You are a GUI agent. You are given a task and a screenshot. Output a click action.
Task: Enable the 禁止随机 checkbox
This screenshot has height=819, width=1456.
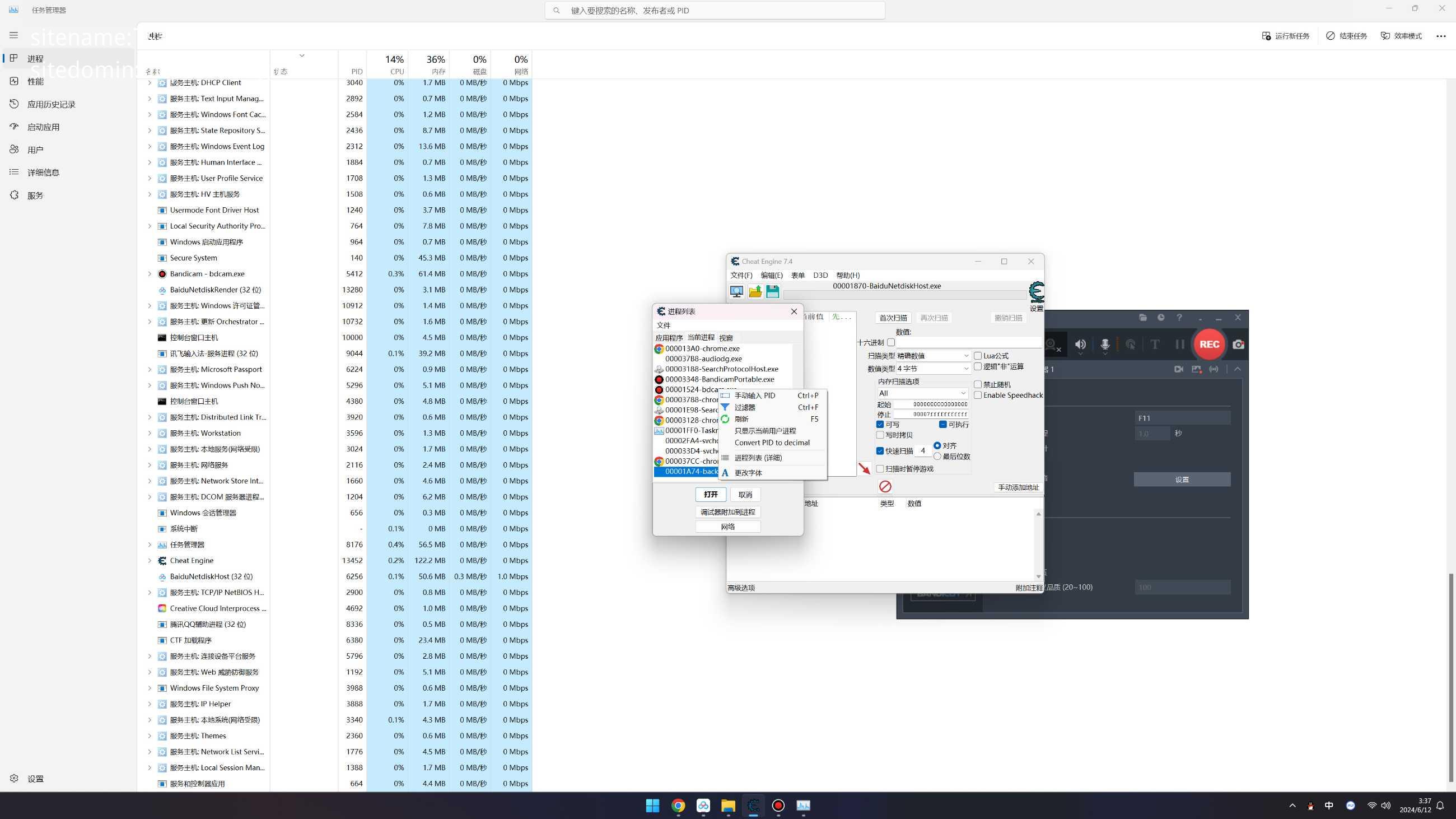point(978,384)
